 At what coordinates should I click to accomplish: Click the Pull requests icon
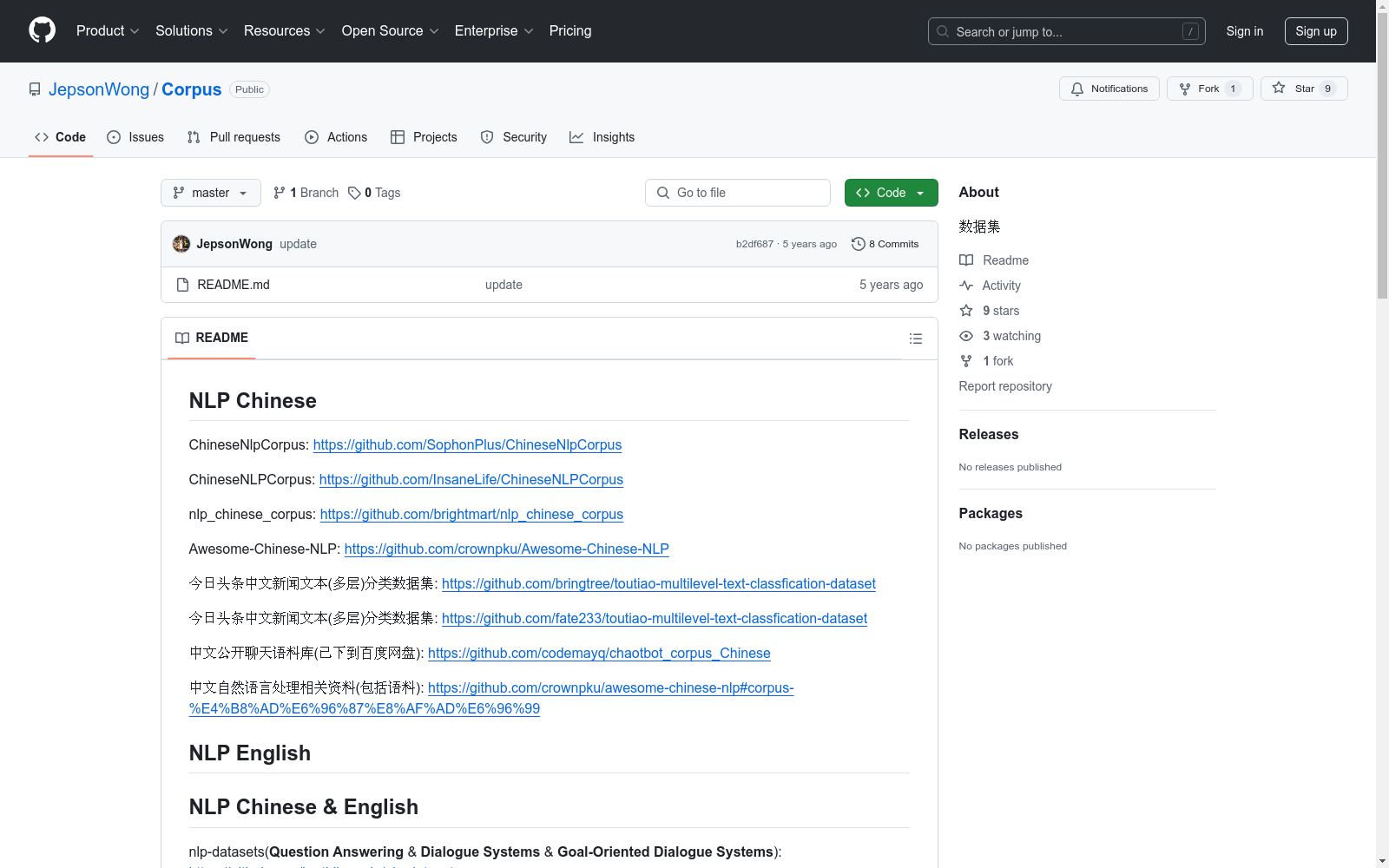click(x=194, y=137)
